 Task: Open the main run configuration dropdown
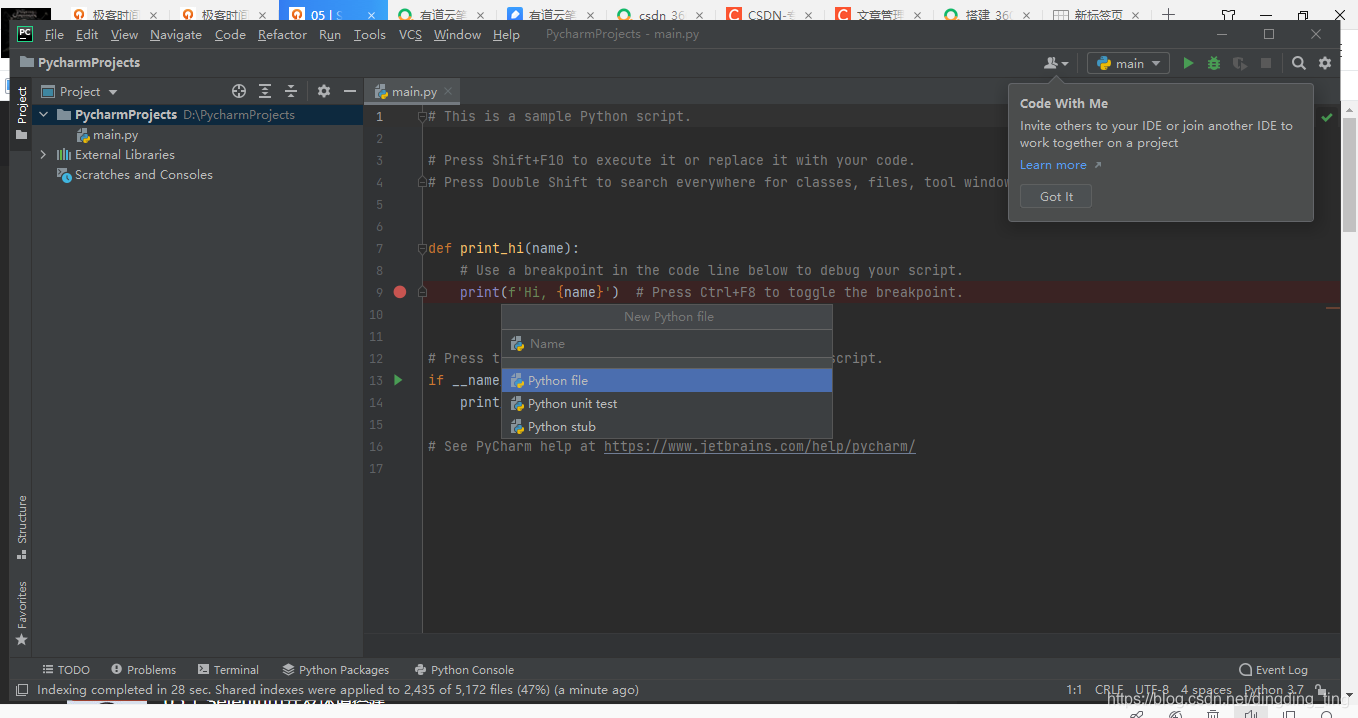[x=1129, y=63]
